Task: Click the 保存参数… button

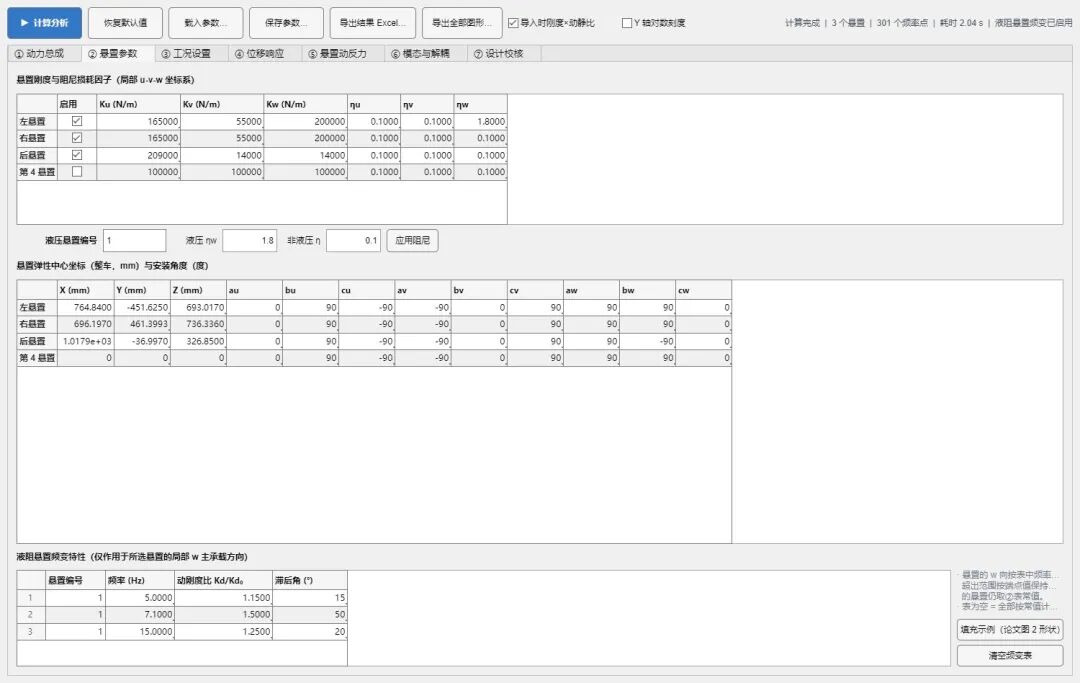Action: [287, 23]
